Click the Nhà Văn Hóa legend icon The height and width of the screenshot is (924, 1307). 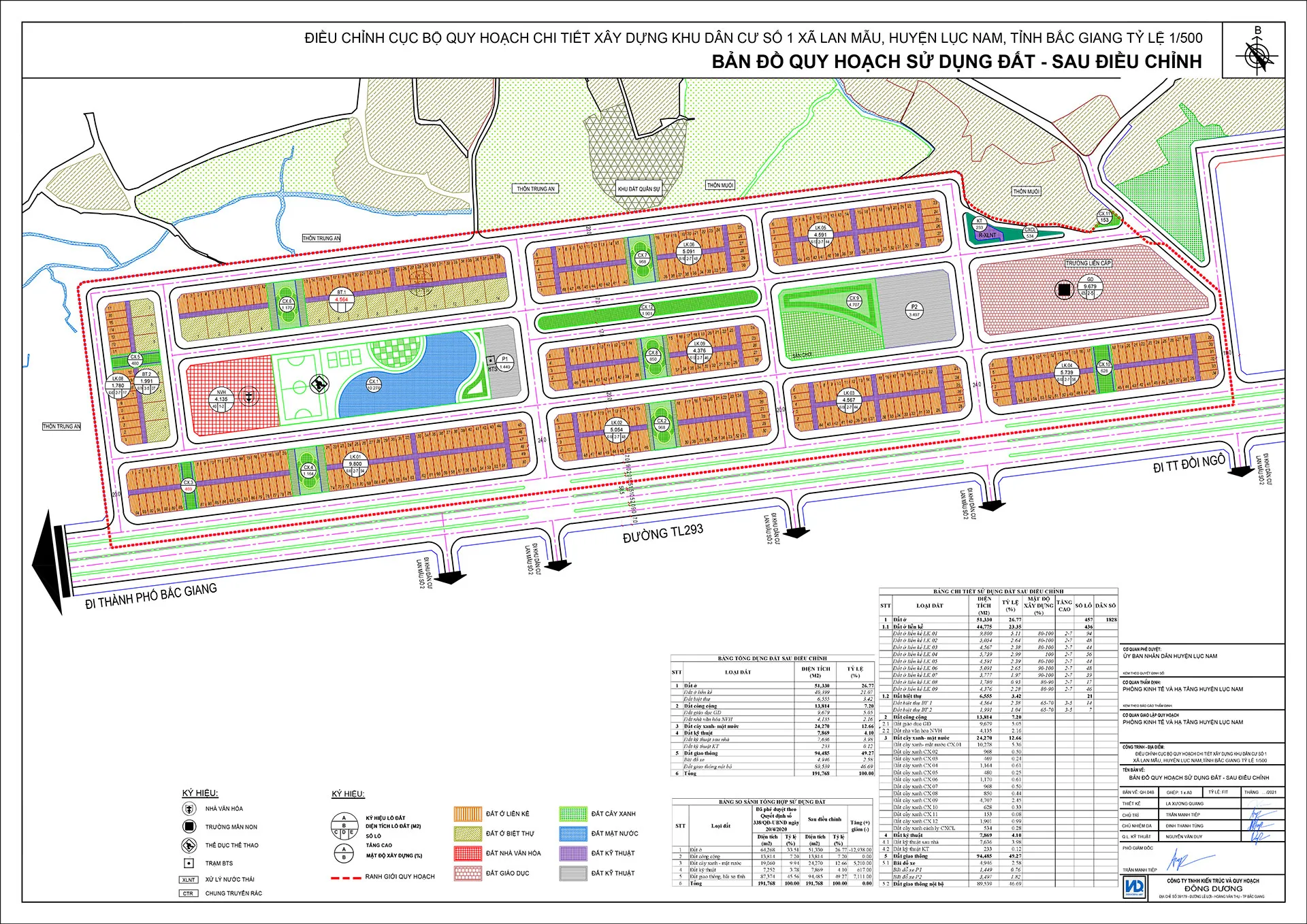click(189, 809)
